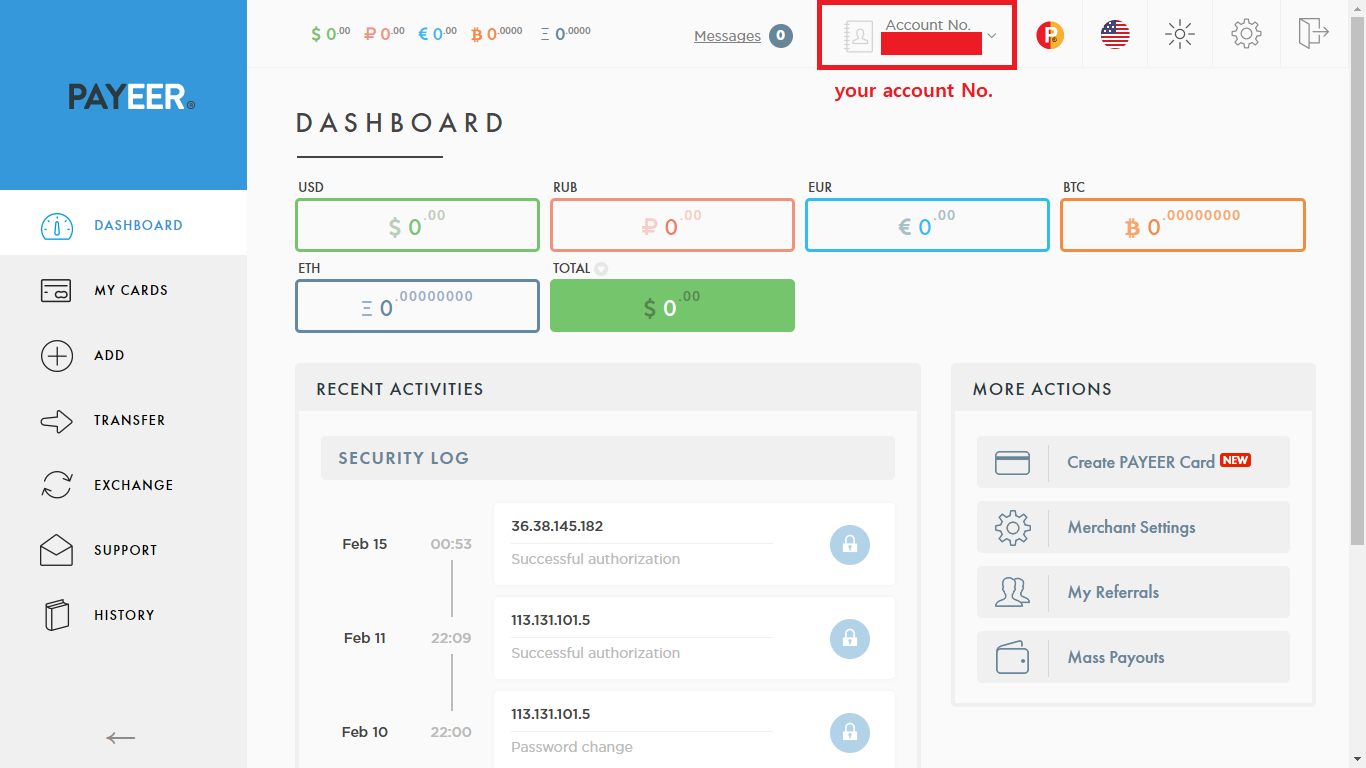This screenshot has width=1366, height=768.
Task: Click the orange P coin icon
Action: coord(1050,36)
